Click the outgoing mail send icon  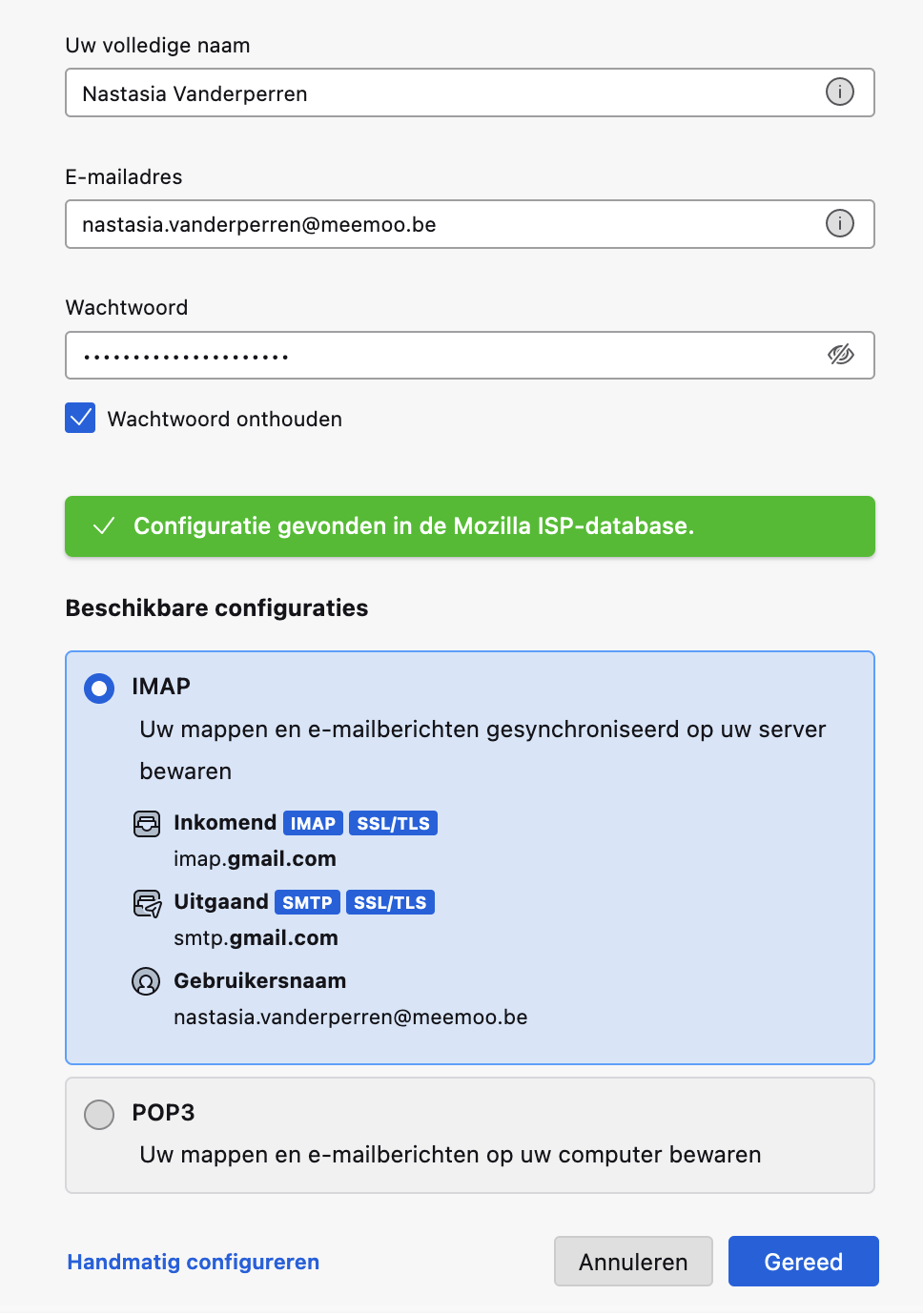tap(147, 903)
